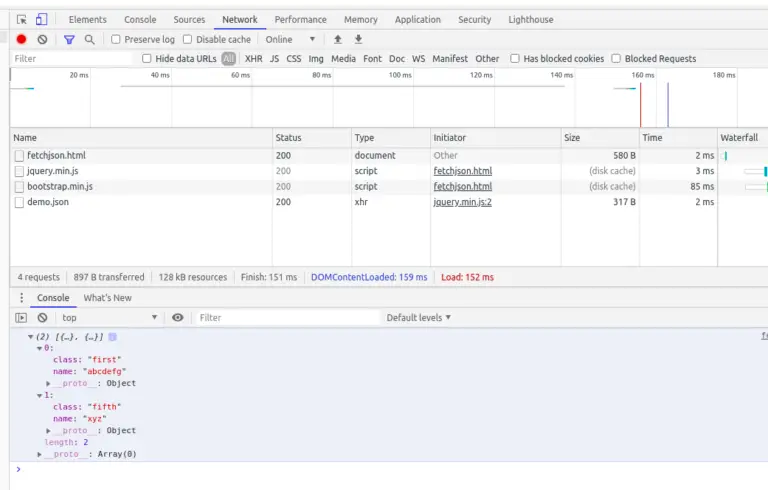Open the jquery.min.js:2 initiator link
768x490 pixels.
point(462,202)
